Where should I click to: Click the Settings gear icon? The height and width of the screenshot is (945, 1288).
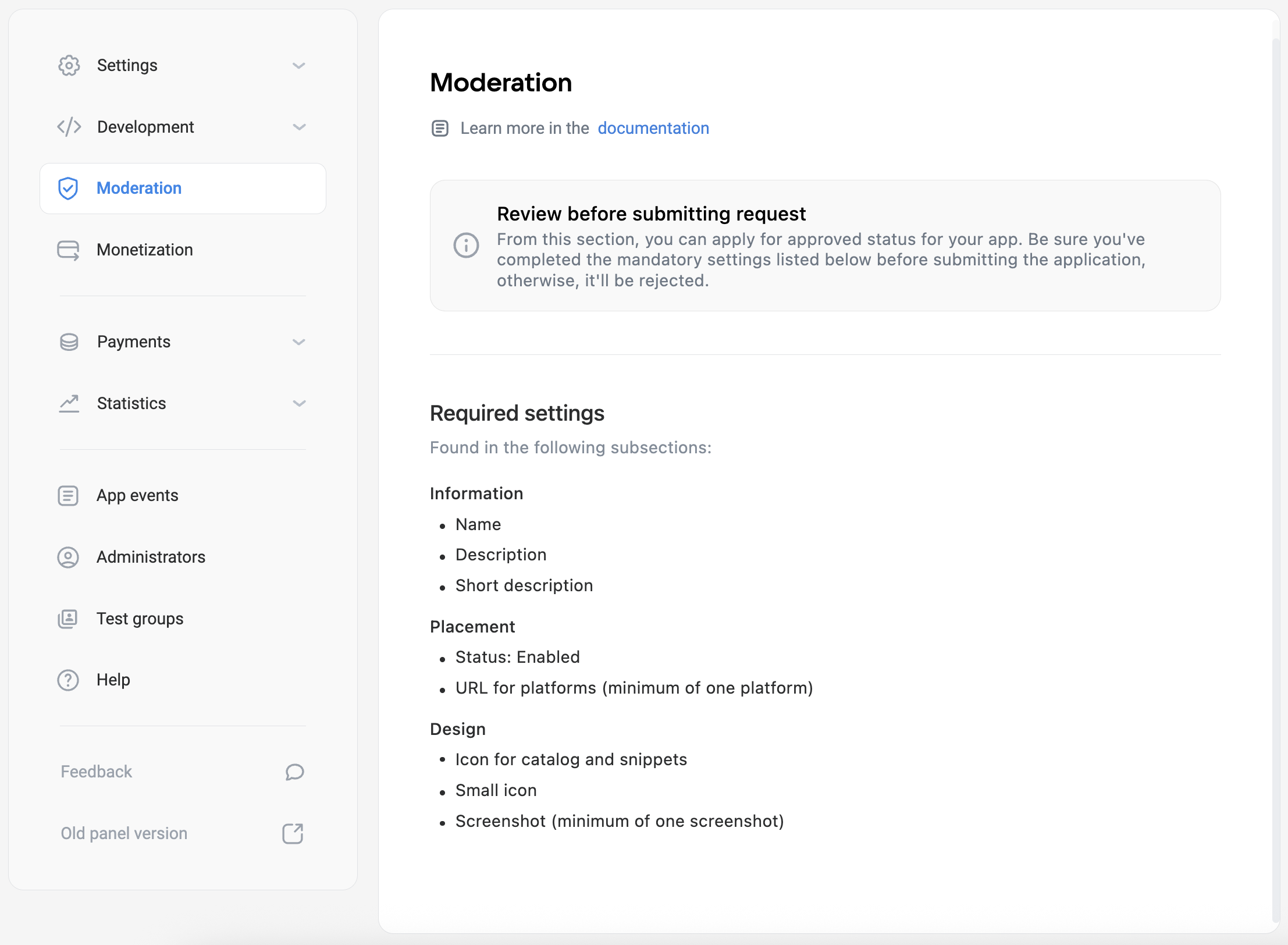69,66
